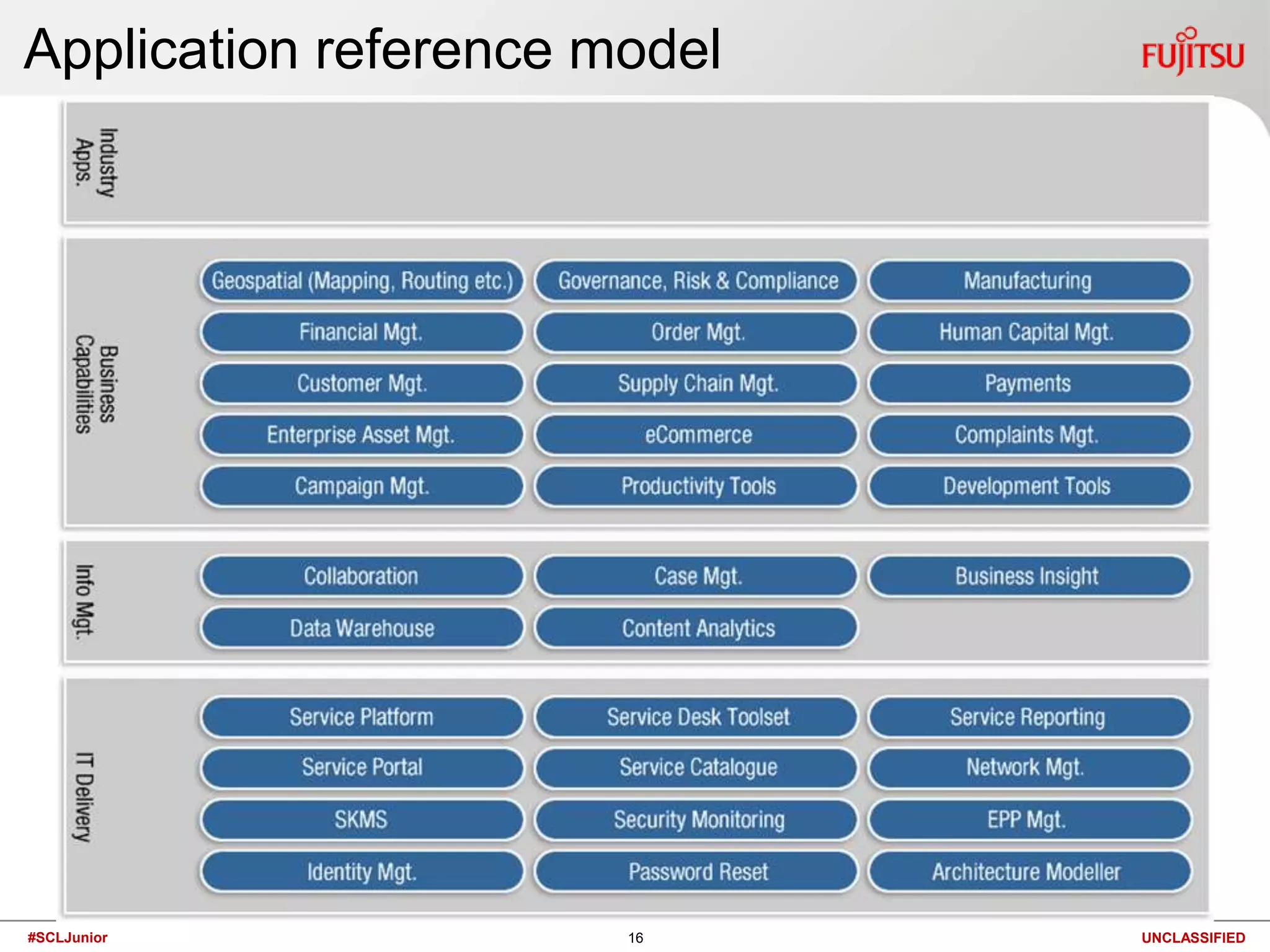Select Service Reporting
Viewport: 1270px width, 952px height.
pyautogui.click(x=1029, y=717)
